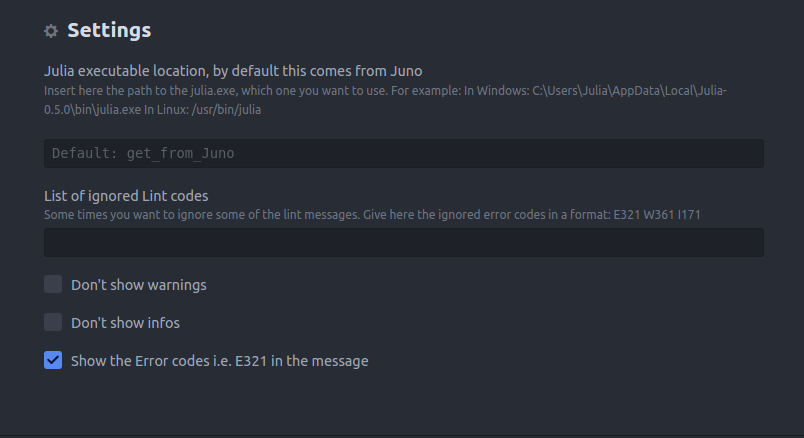Click the gear icon beside Settings

click(x=51, y=31)
